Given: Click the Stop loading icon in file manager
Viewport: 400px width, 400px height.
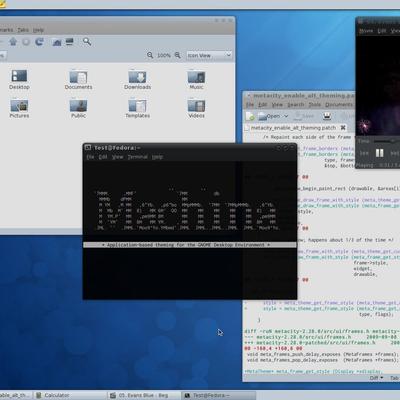Looking at the screenshot, I should [x=26, y=42].
